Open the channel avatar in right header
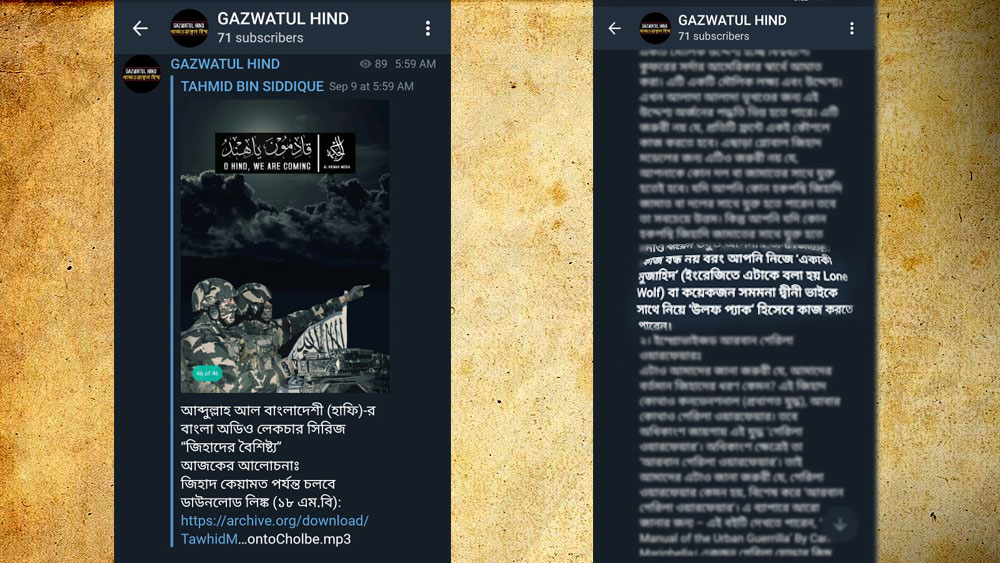The height and width of the screenshot is (563, 1000). point(655,28)
